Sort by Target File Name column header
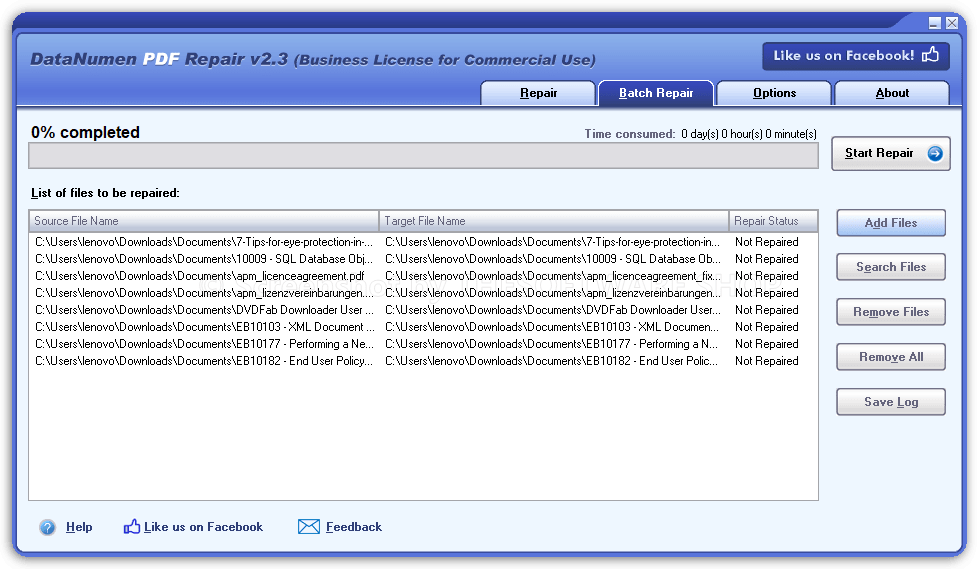Screen dimensions: 979x569 point(554,221)
